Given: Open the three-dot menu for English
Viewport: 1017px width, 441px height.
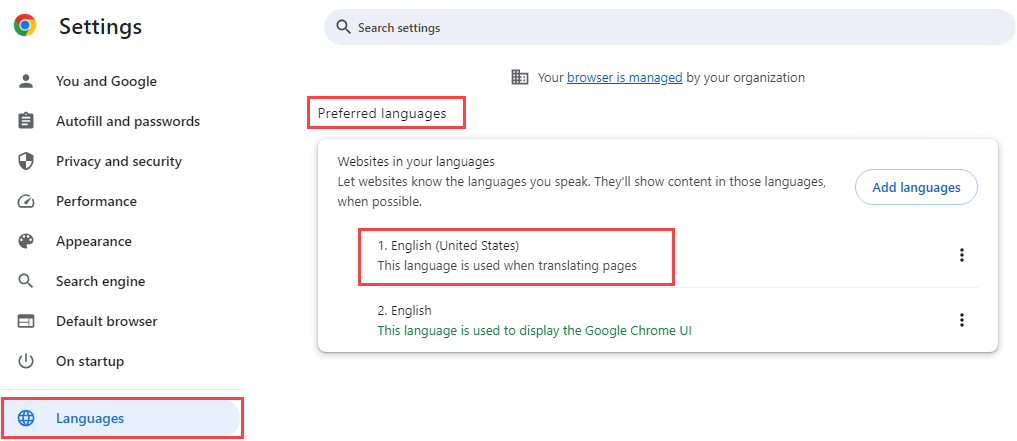Looking at the screenshot, I should coord(962,320).
